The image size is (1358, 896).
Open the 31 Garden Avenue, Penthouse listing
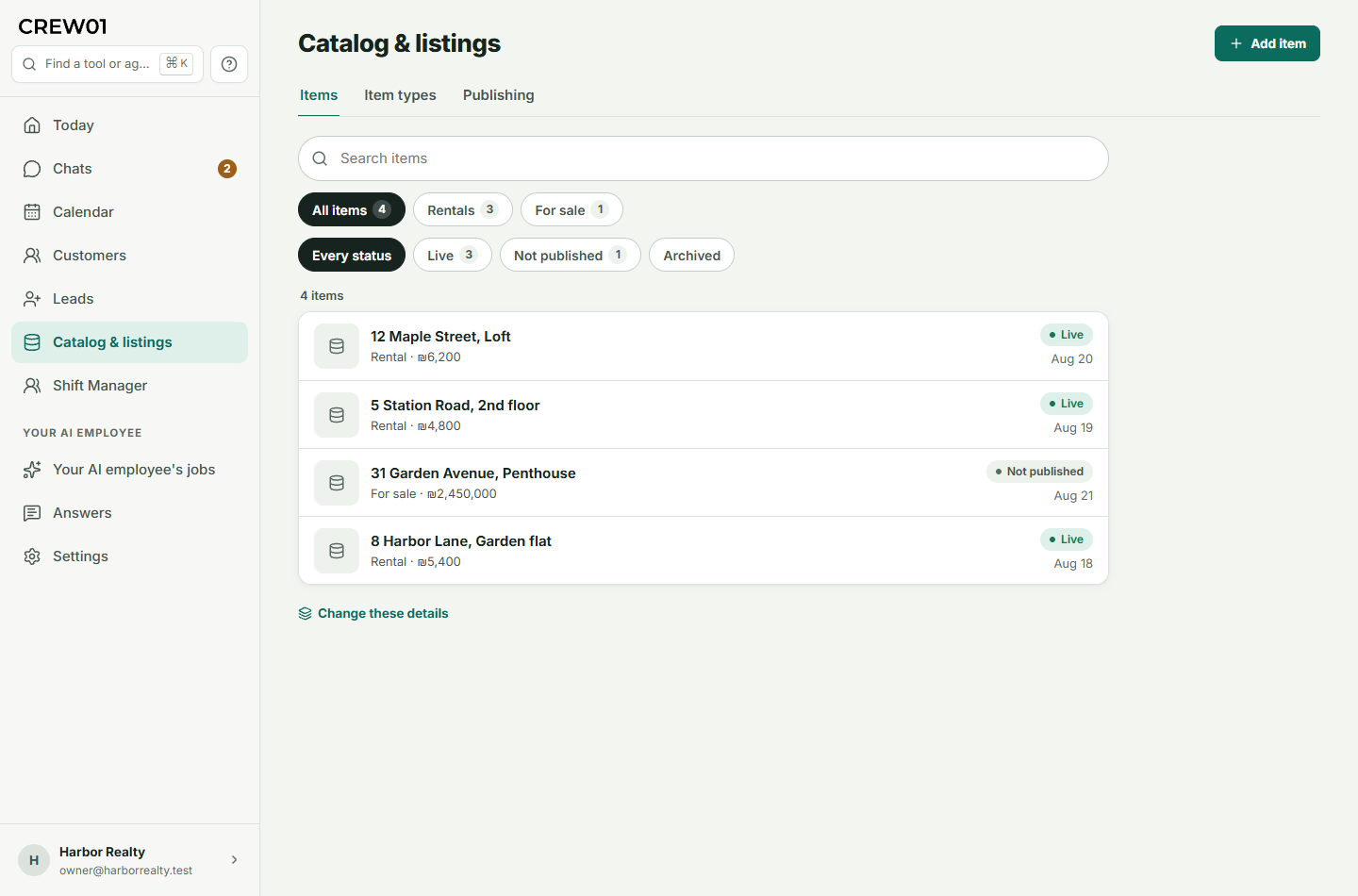[x=704, y=483]
